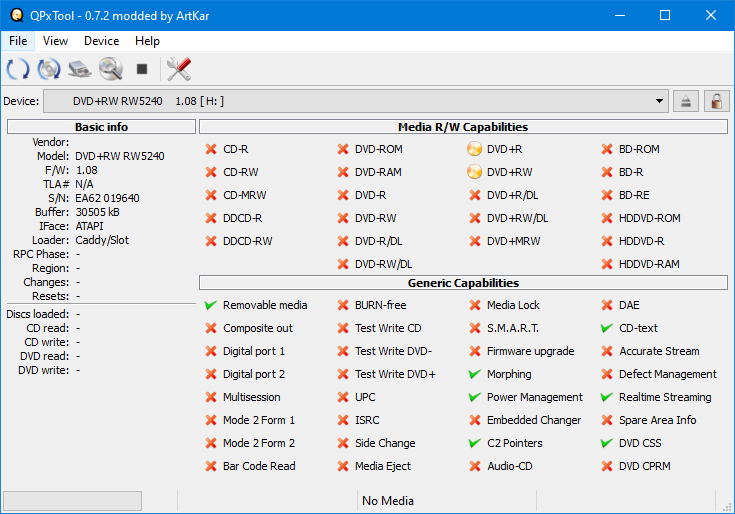Click the Model value DVD+RW RW5240

120,156
